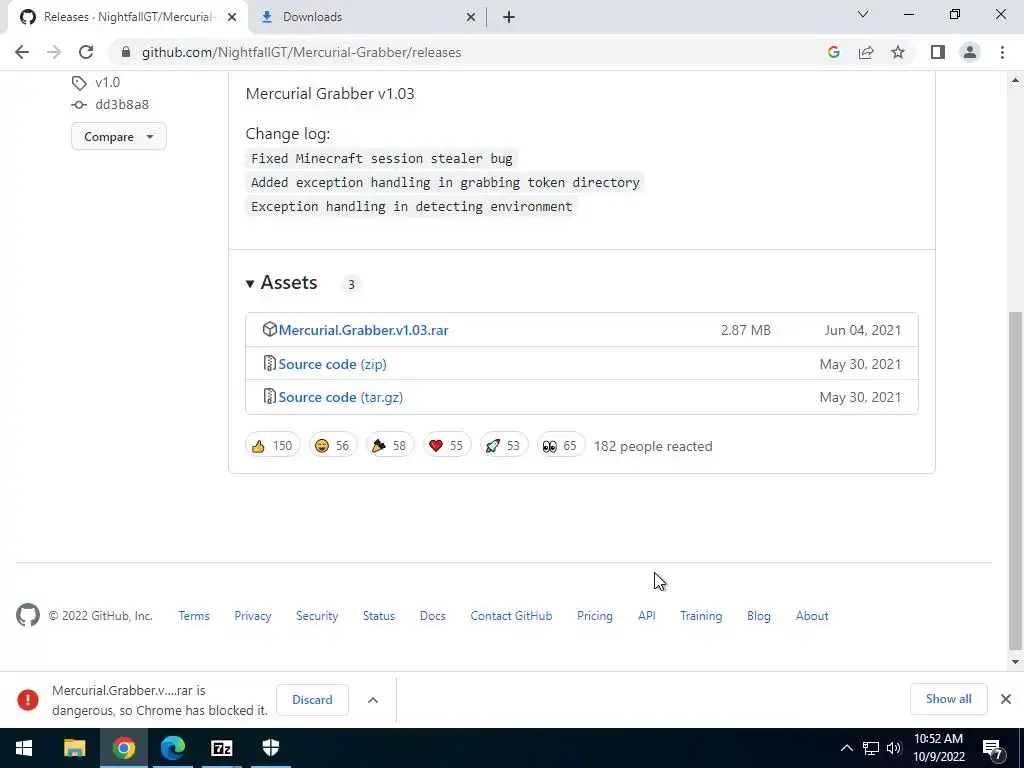This screenshot has height=768, width=1024.
Task: Click Show all downloads
Action: pyautogui.click(x=948, y=699)
